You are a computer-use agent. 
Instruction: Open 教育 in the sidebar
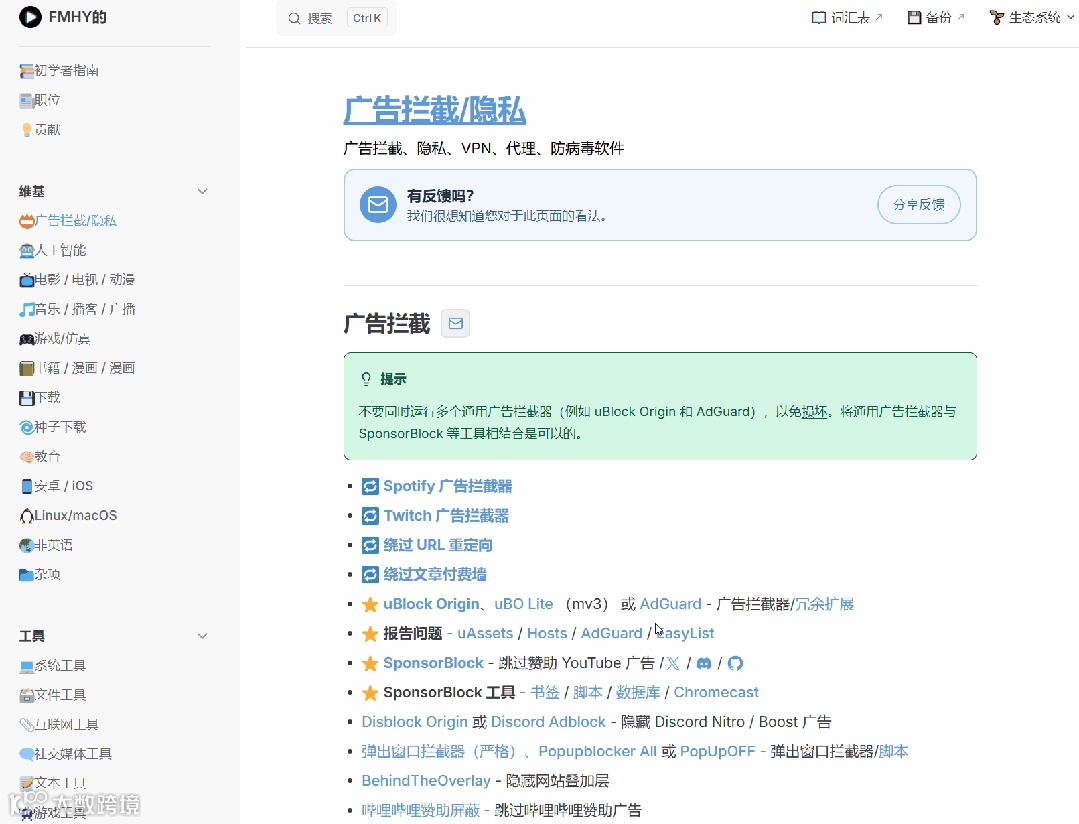[40, 456]
